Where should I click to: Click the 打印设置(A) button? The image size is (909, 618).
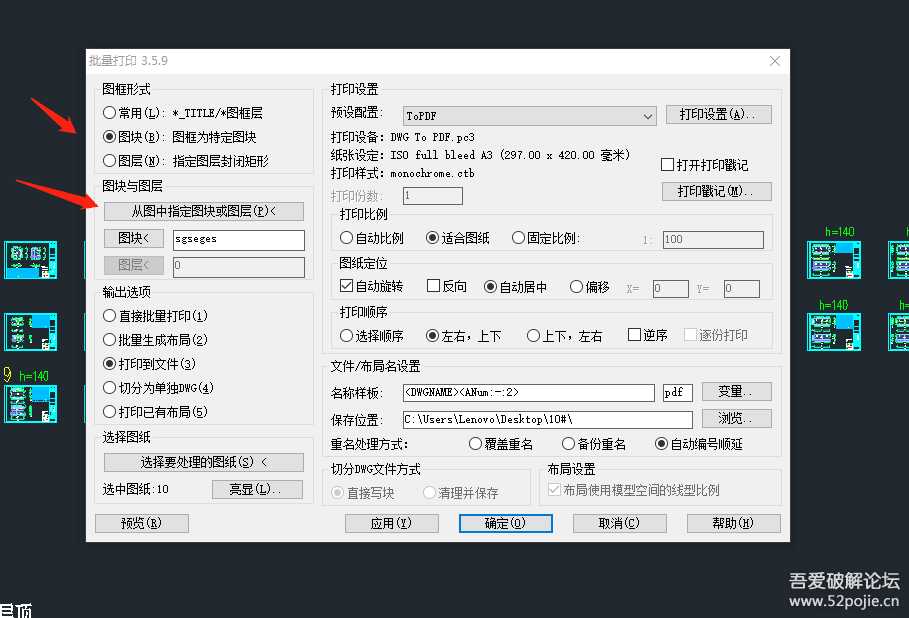tap(718, 114)
